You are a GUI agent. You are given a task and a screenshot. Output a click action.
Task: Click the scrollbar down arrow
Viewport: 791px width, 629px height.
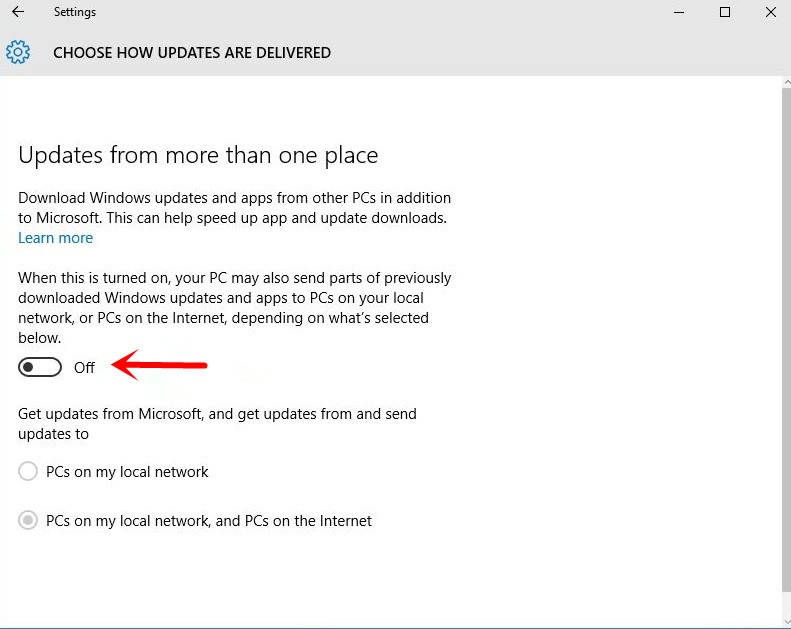pyautogui.click(x=786, y=621)
